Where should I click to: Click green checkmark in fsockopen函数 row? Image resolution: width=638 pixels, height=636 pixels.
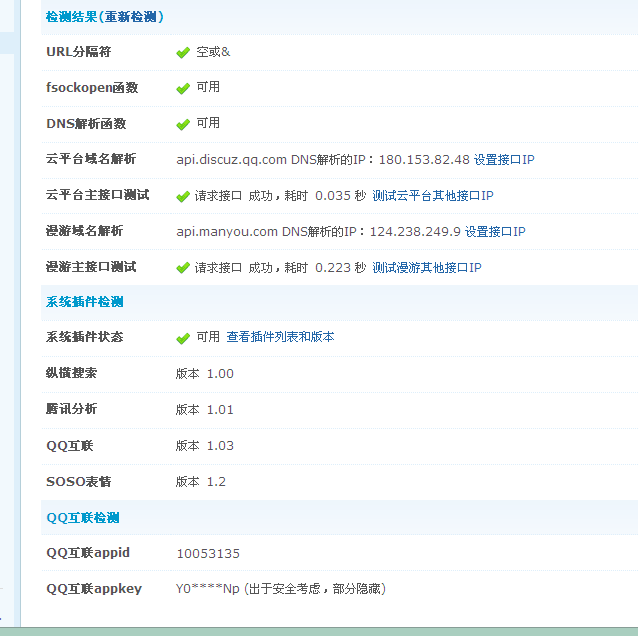pos(183,88)
